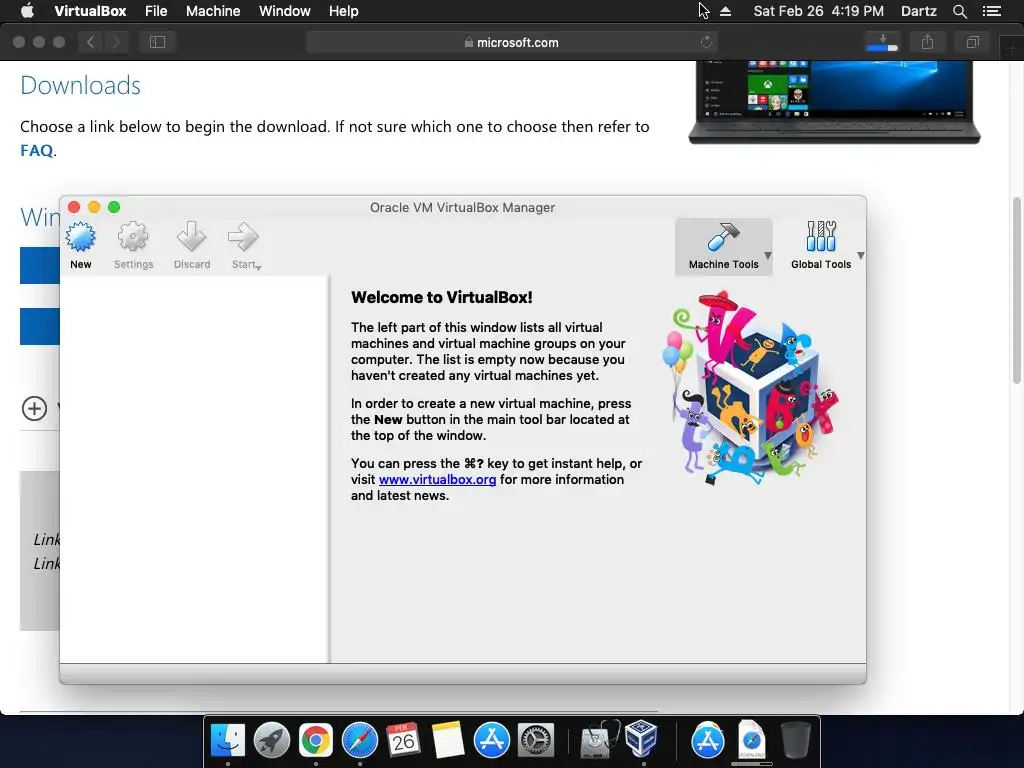Screen dimensions: 1024x768
Task: Click the date and time in menu bar
Action: 818,11
